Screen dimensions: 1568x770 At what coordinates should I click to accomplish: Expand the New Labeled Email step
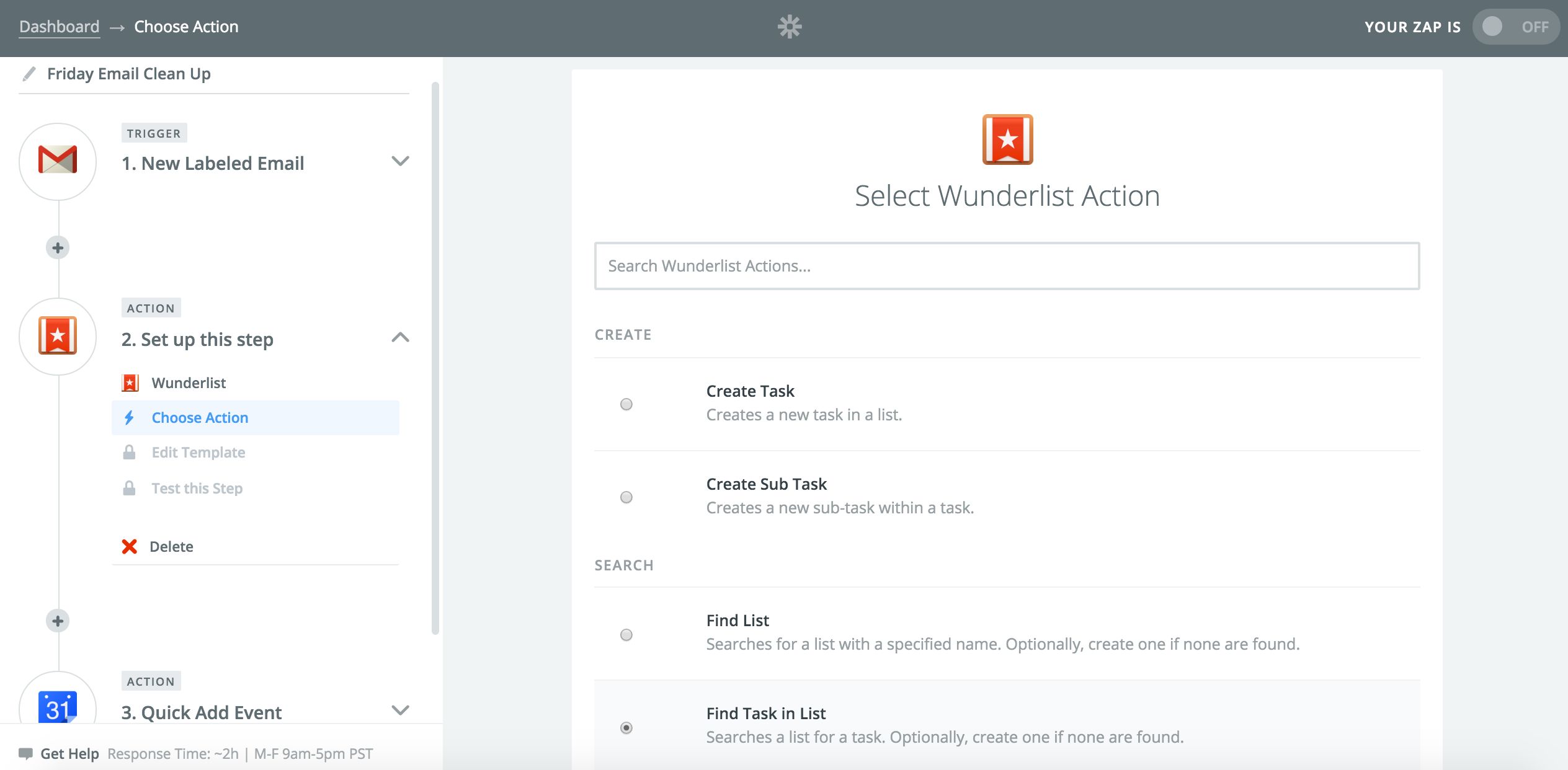click(401, 161)
